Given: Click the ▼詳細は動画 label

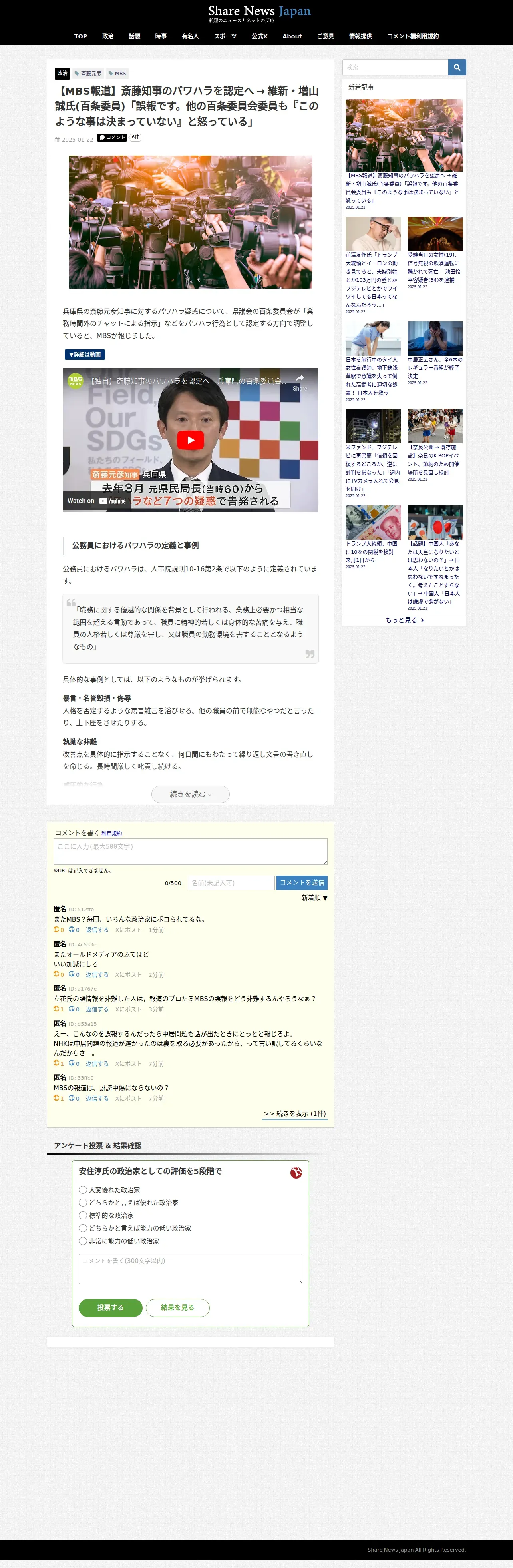Looking at the screenshot, I should pyautogui.click(x=85, y=354).
